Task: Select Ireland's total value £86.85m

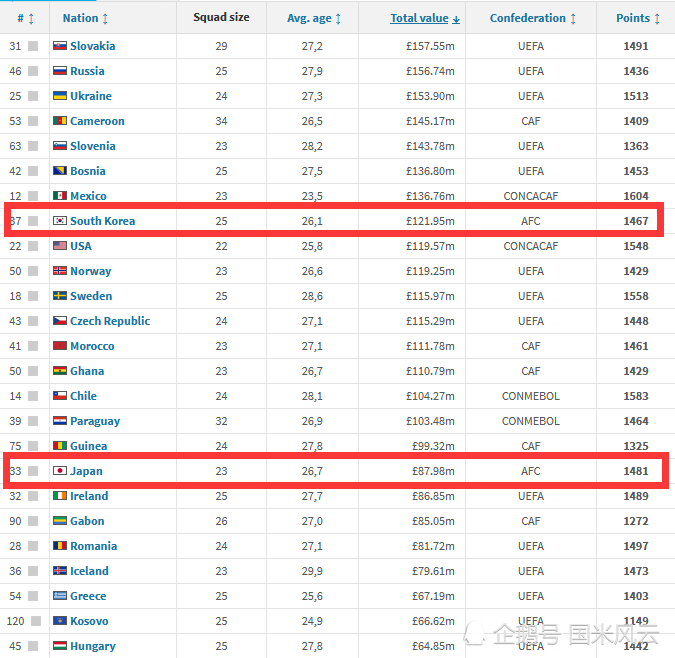Action: click(x=433, y=496)
